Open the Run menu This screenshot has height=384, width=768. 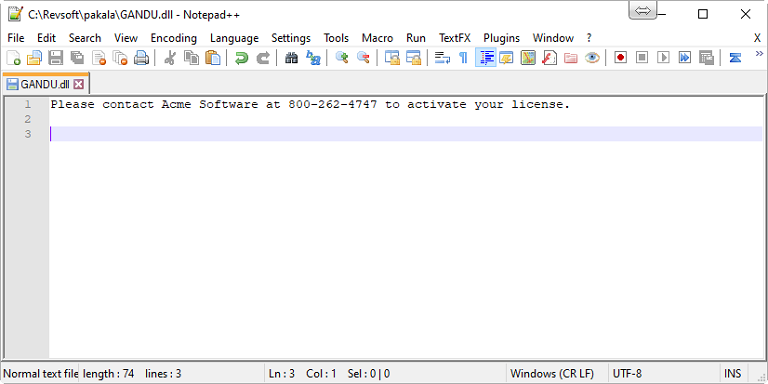[416, 38]
